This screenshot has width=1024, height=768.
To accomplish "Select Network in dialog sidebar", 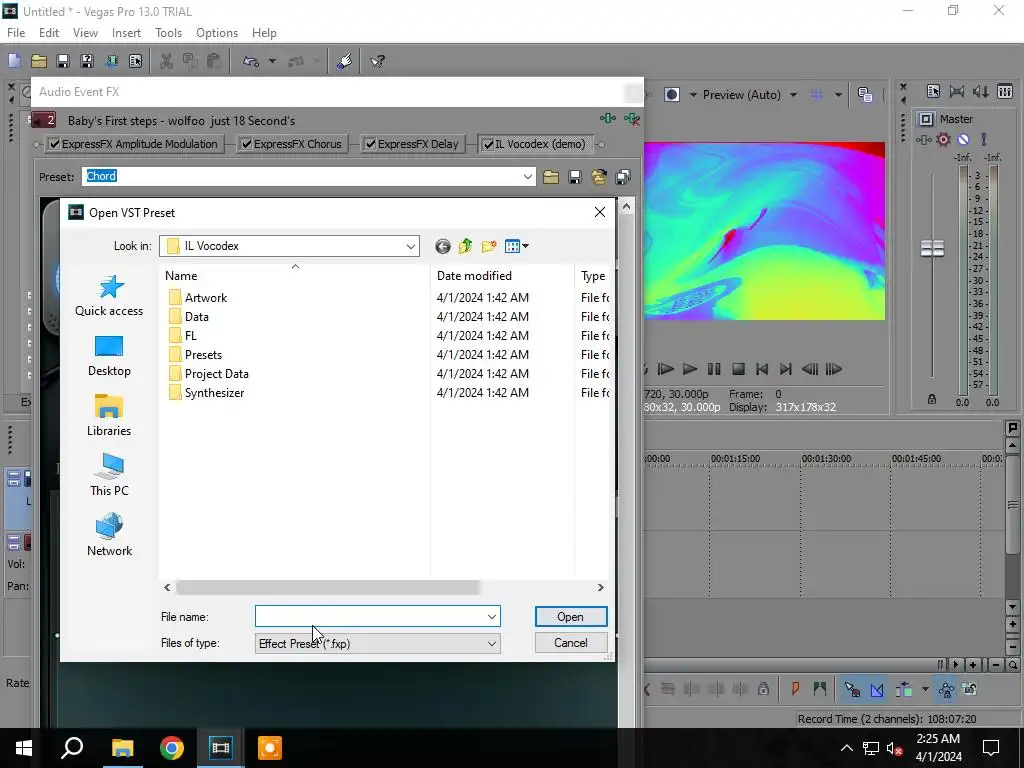I will (x=109, y=535).
